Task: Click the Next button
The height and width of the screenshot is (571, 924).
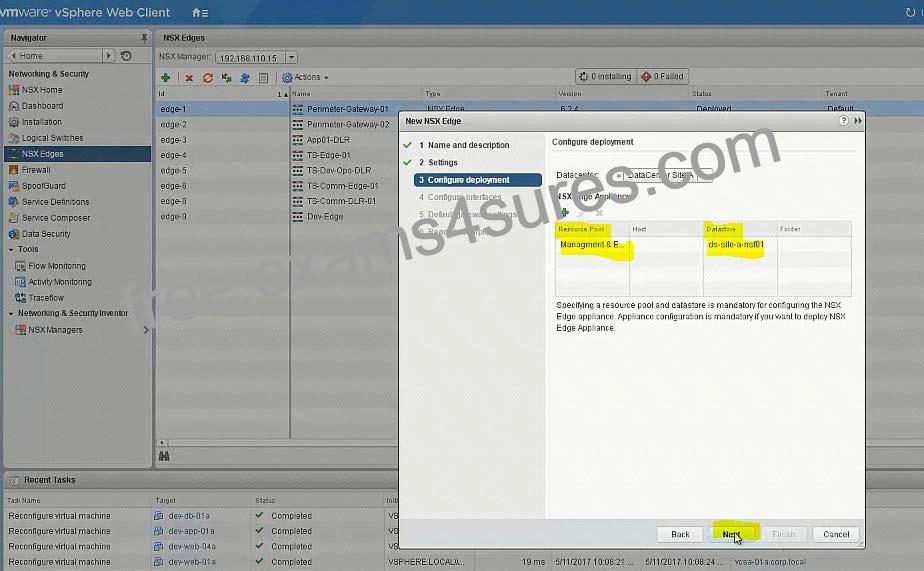Action: (x=732, y=534)
